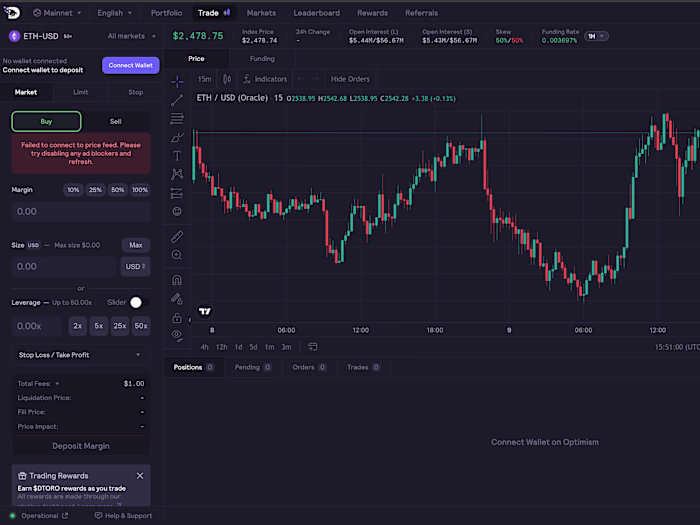The width and height of the screenshot is (700, 525).
Task: Open the prediction and measurement tools
Action: point(177,193)
